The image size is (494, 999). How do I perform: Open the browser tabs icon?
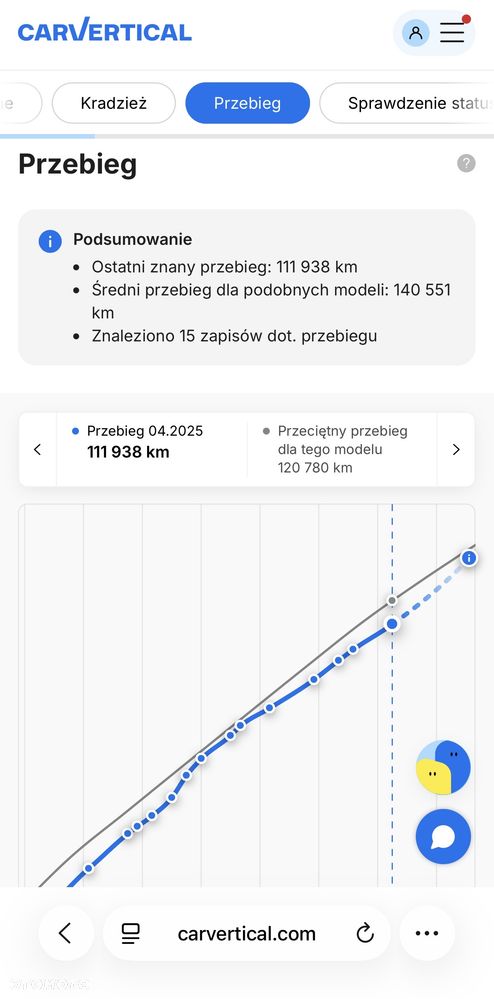point(131,933)
